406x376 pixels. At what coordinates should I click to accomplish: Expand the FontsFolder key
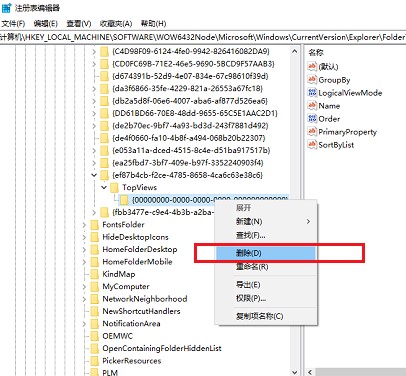tap(84, 225)
